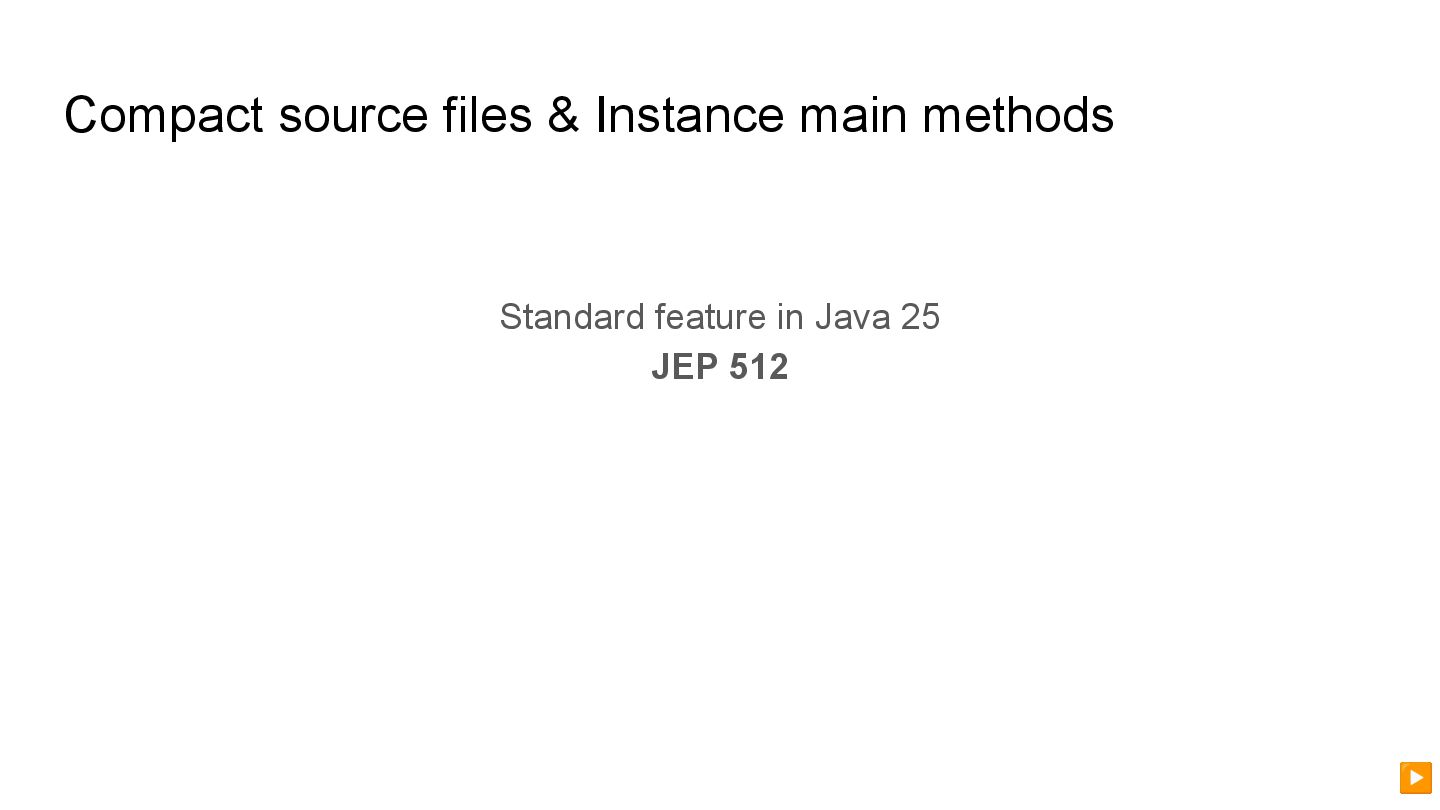Advance slide using bottom-right play arrow
The height and width of the screenshot is (810, 1440).
[x=1415, y=777]
